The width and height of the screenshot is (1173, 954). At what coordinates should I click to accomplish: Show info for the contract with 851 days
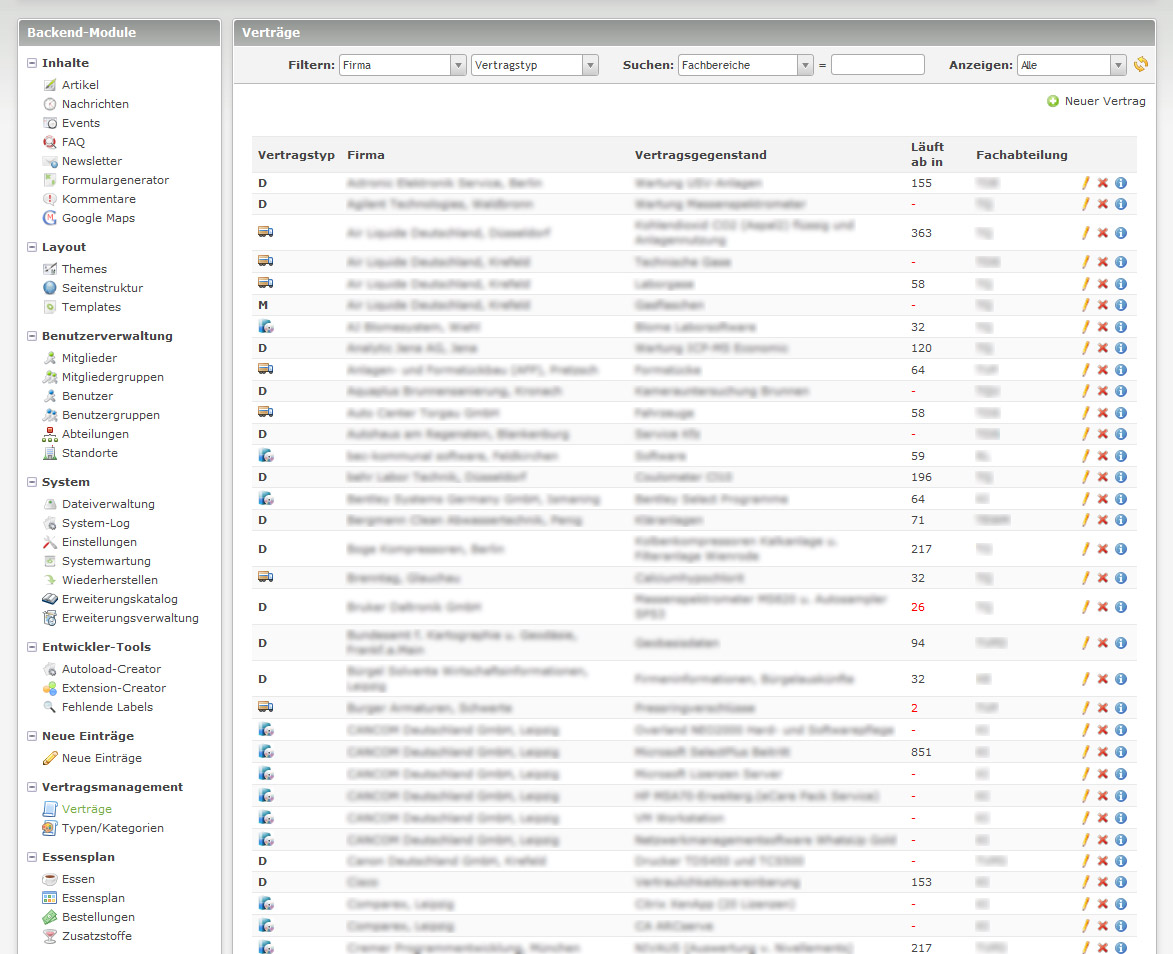[1121, 752]
